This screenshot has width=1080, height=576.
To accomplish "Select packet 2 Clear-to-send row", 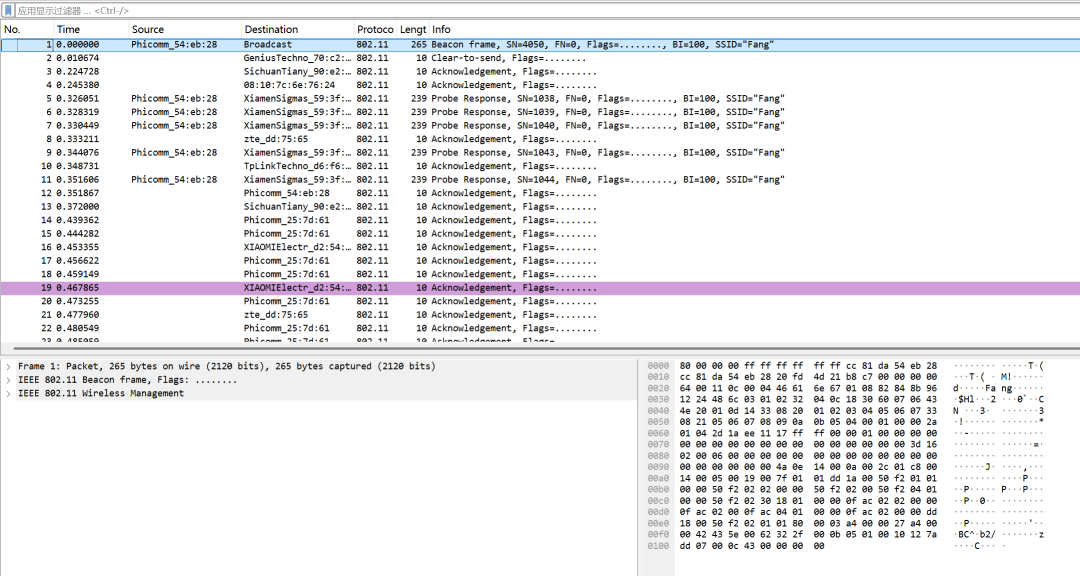I will [540, 58].
